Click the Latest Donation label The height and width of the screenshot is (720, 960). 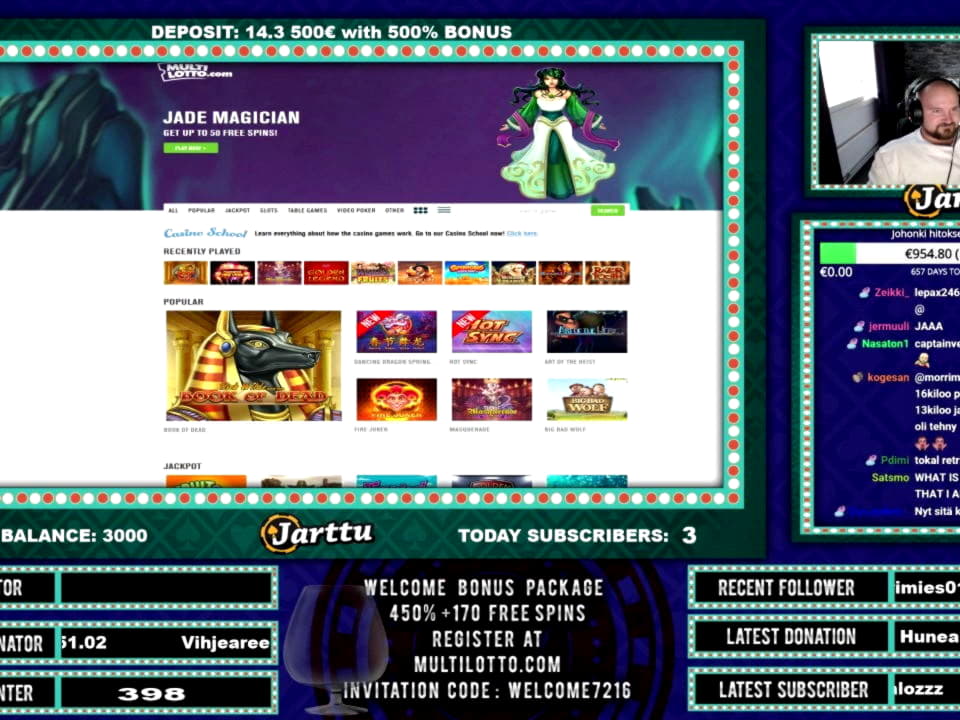click(x=791, y=637)
